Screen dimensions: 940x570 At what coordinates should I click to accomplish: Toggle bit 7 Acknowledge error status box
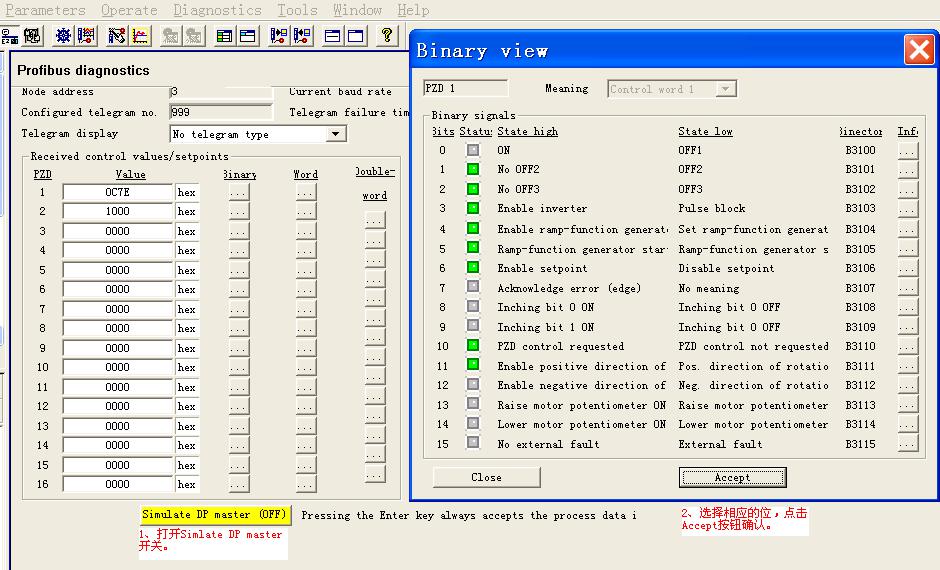[473, 288]
